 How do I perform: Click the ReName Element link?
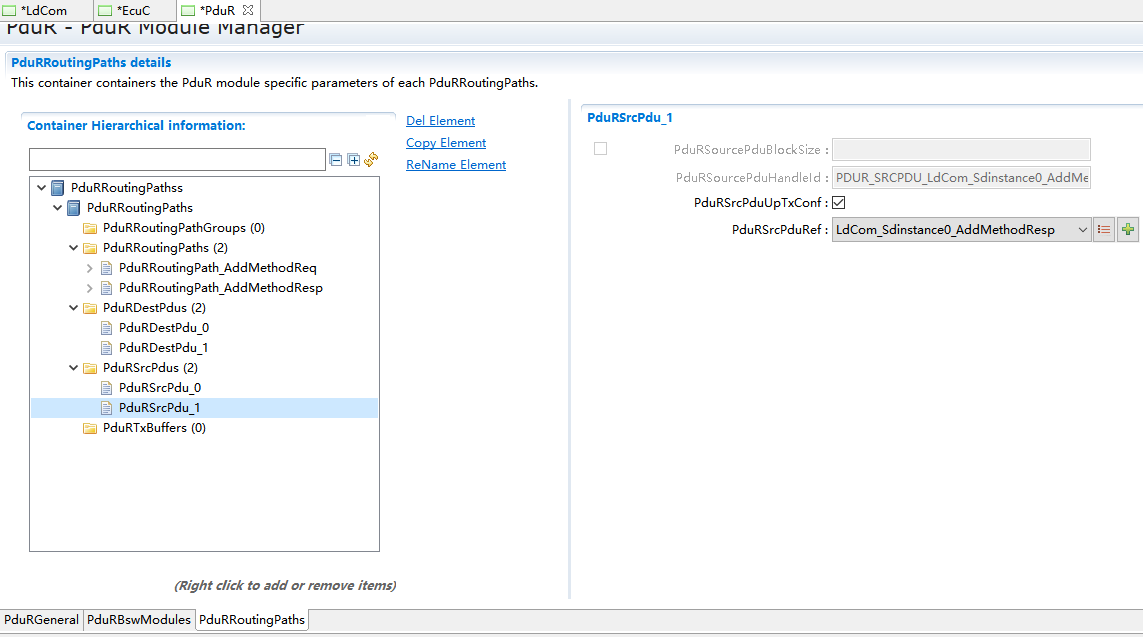coord(456,165)
